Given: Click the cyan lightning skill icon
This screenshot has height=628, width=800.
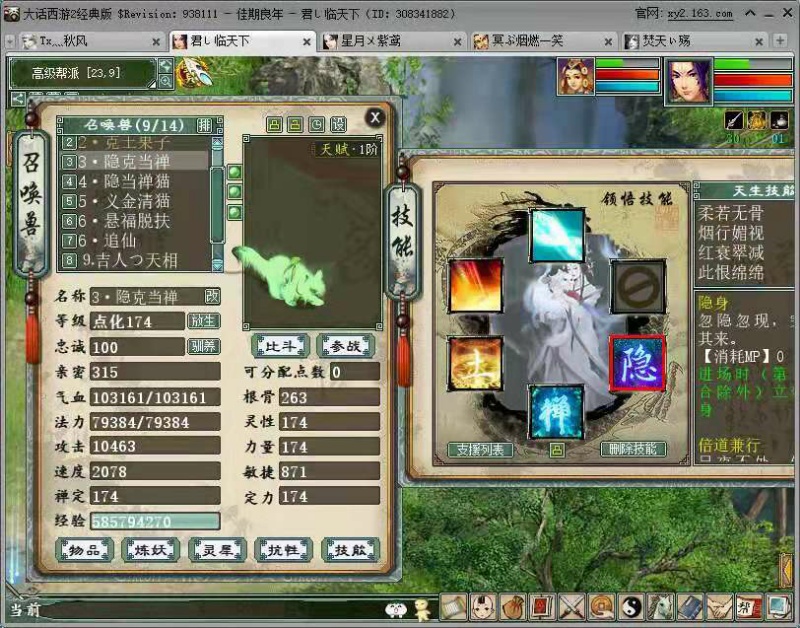Looking at the screenshot, I should click(556, 236).
